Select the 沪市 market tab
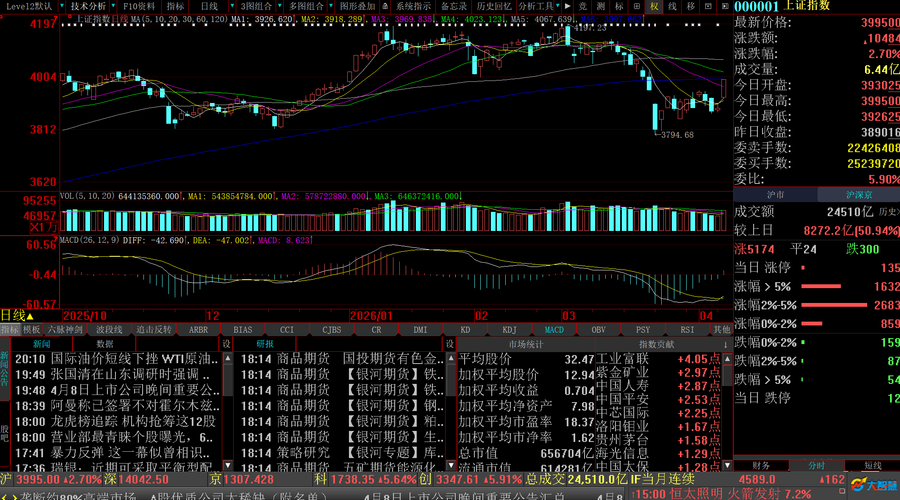 tap(775, 195)
